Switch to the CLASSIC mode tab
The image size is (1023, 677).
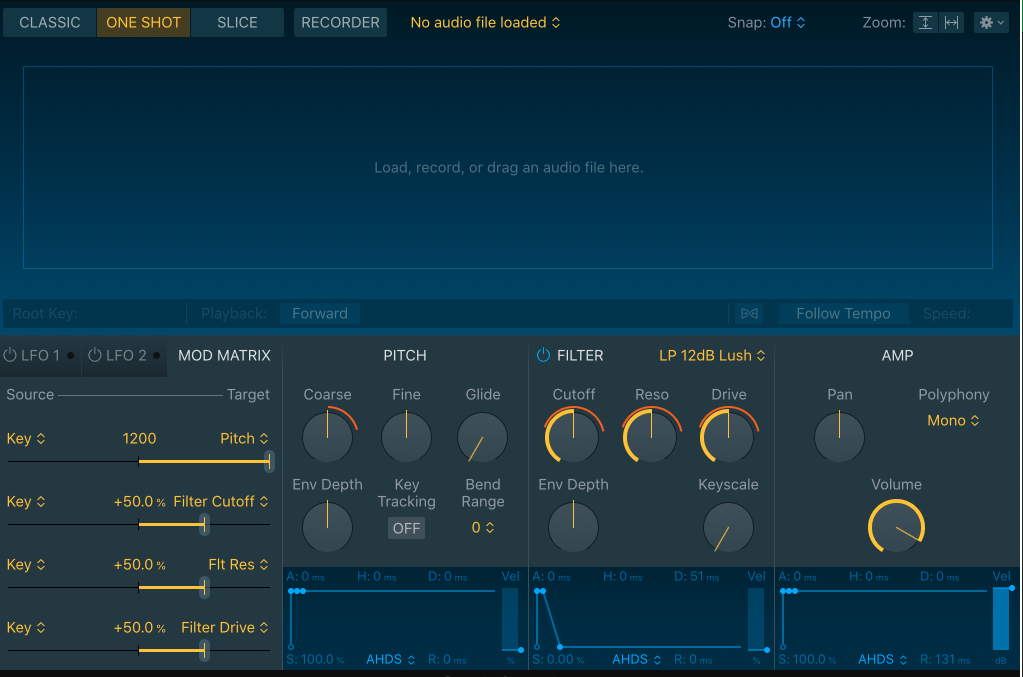point(50,23)
